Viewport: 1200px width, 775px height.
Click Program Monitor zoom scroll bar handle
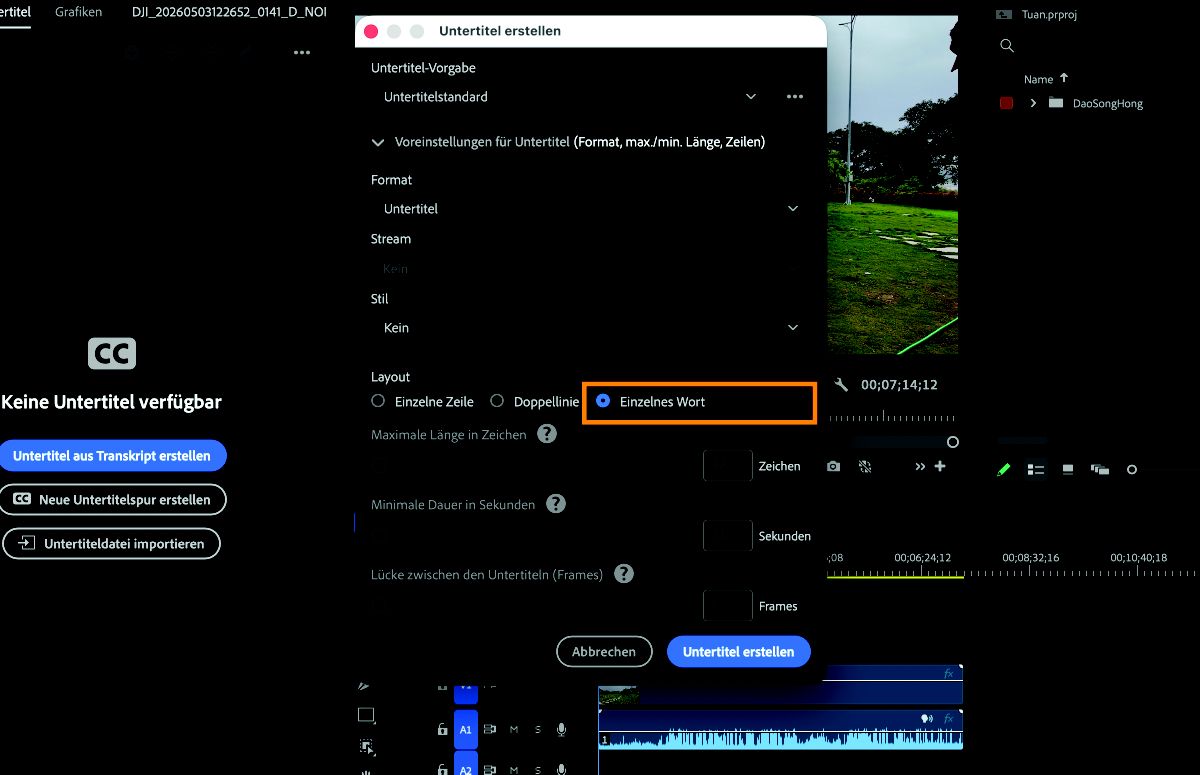click(953, 442)
